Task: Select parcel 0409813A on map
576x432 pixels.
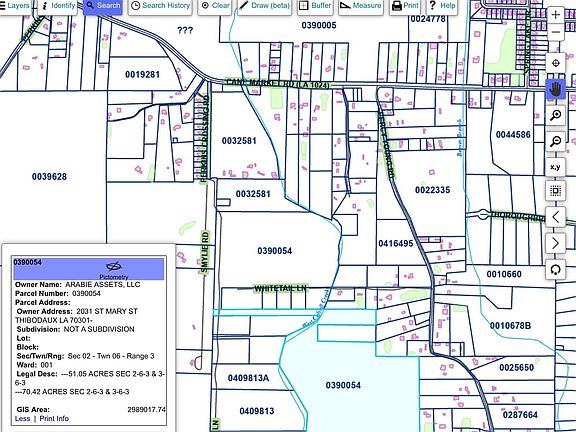Action: 248,378
